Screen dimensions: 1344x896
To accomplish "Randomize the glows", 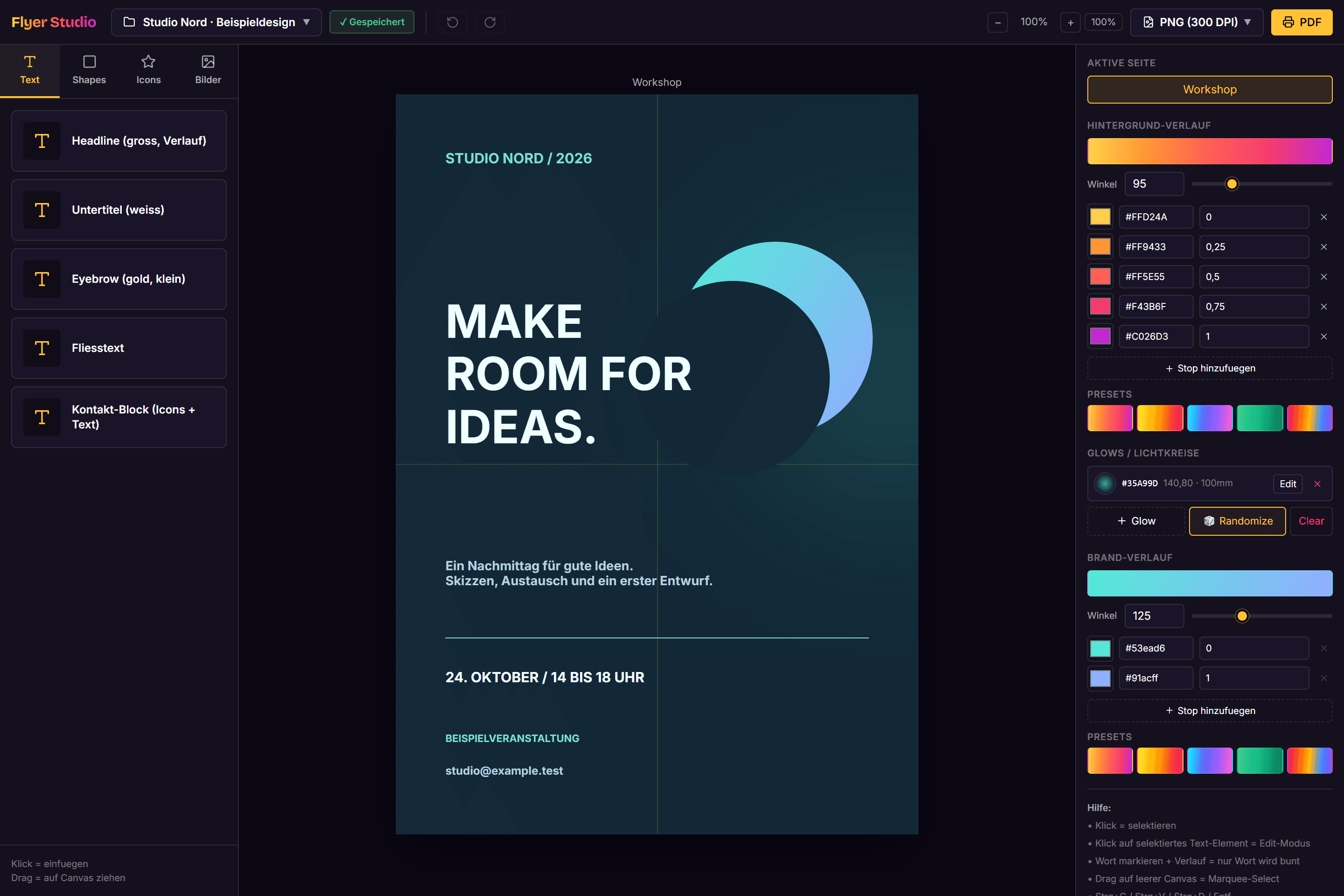I will [x=1237, y=521].
